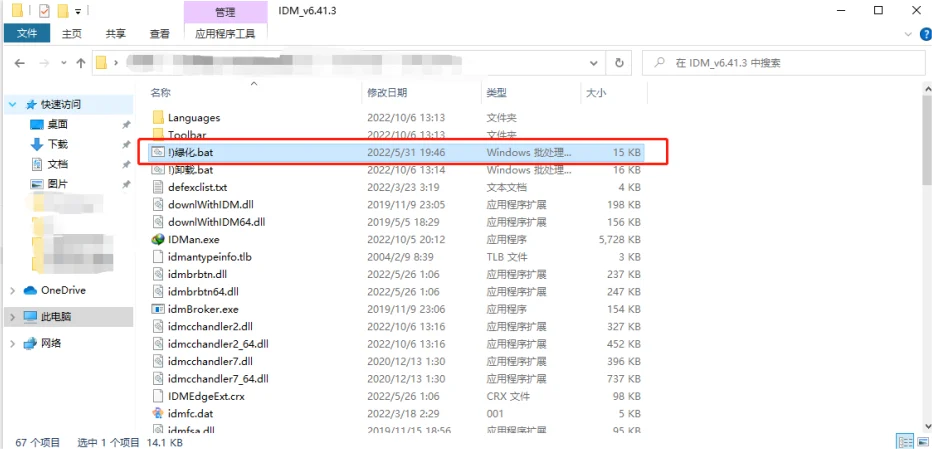
Task: Select the Toolbar folder icon
Action: 158,133
